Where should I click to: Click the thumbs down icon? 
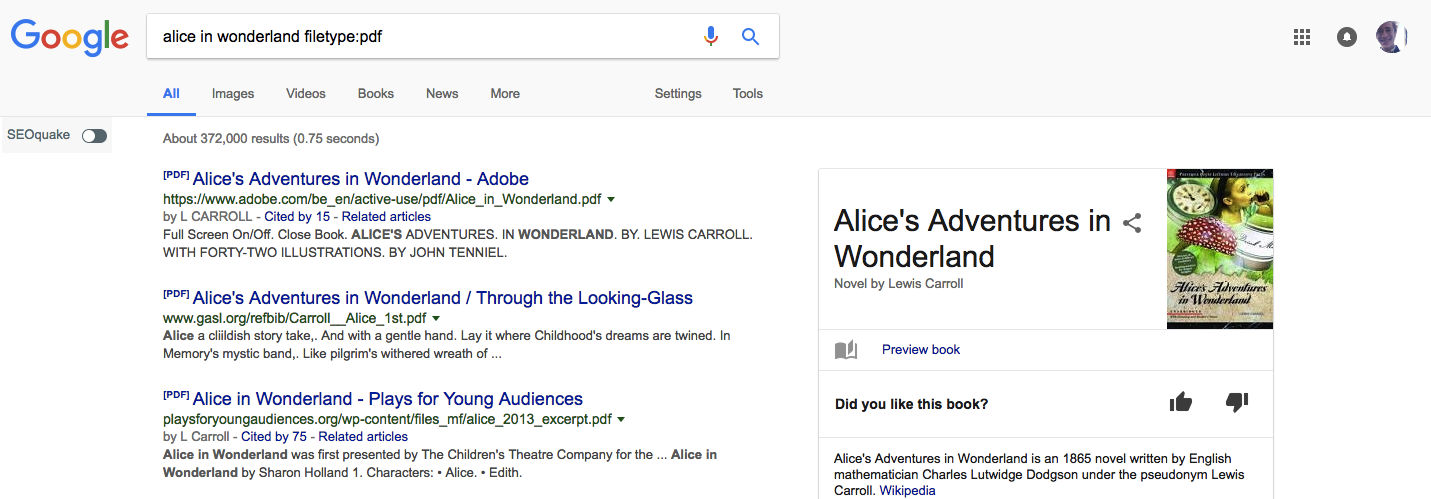[1237, 403]
